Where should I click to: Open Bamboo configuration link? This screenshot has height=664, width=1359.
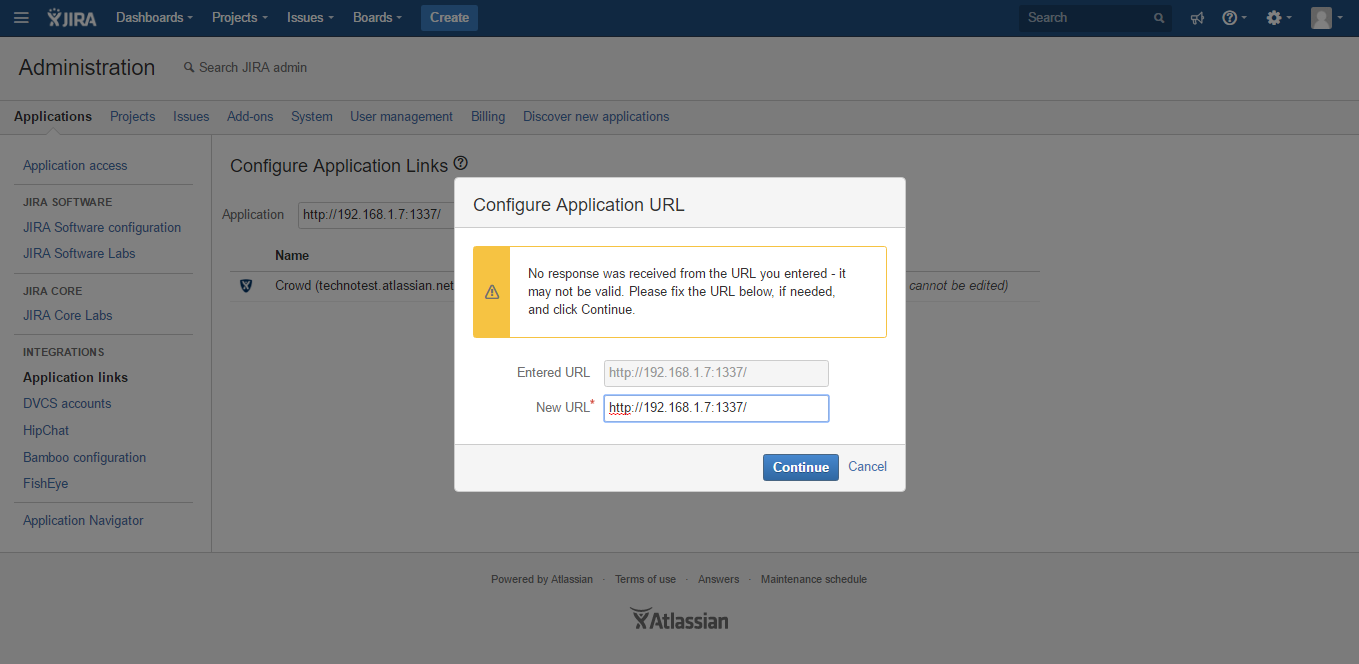point(85,458)
